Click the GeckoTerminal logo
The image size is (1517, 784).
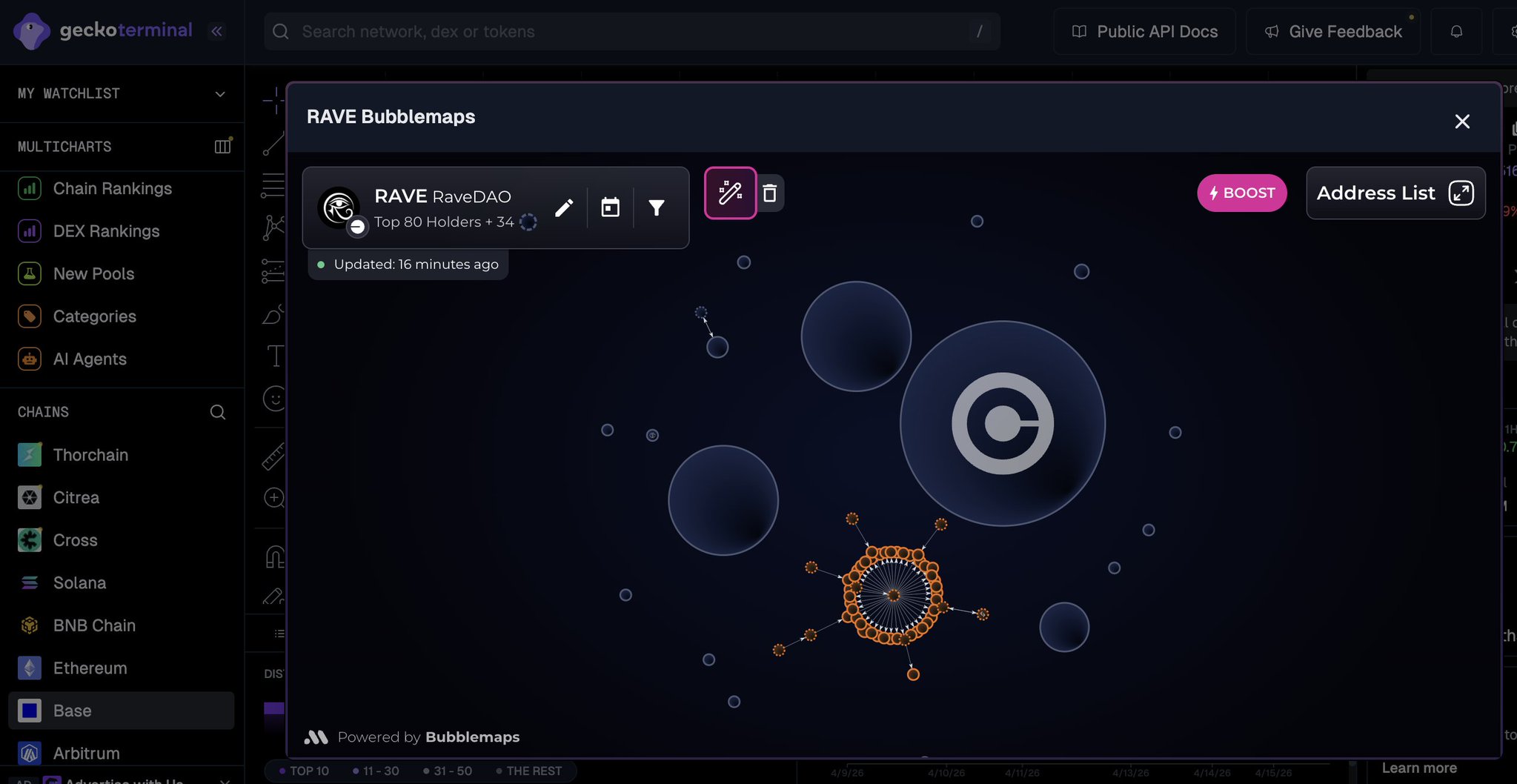pos(103,30)
